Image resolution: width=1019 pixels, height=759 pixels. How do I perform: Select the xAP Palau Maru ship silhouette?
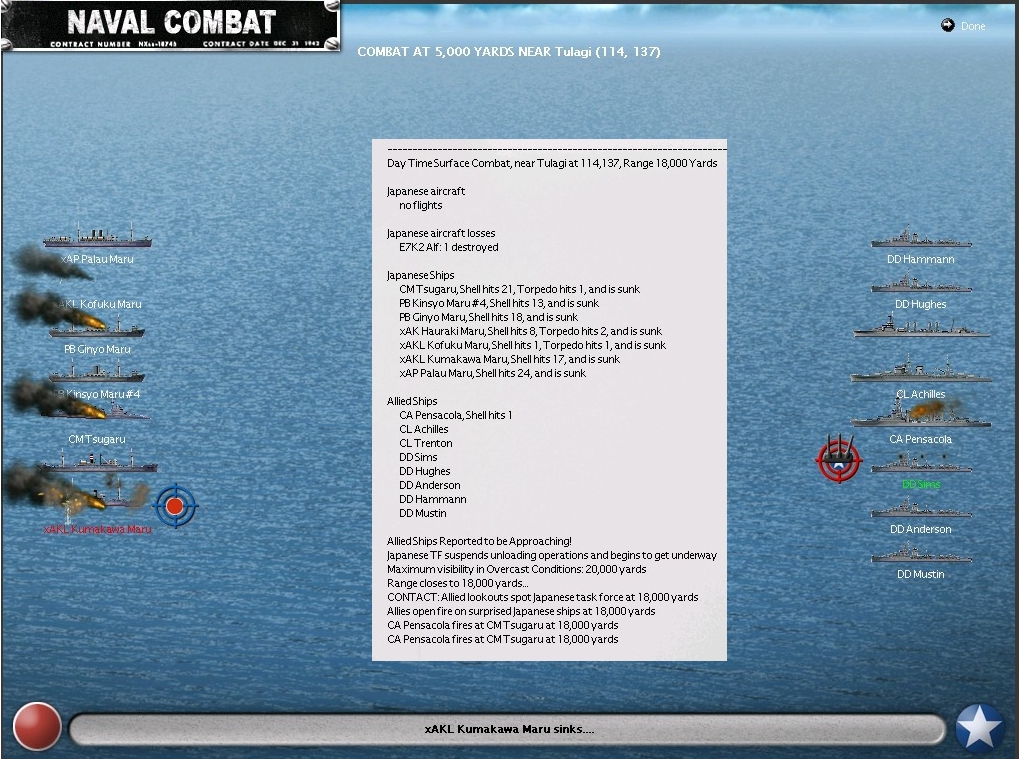pyautogui.click(x=97, y=235)
